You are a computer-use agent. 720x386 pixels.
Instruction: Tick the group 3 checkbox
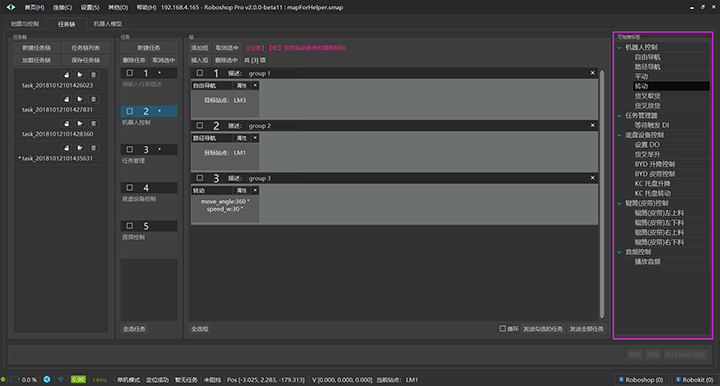tap(200, 178)
